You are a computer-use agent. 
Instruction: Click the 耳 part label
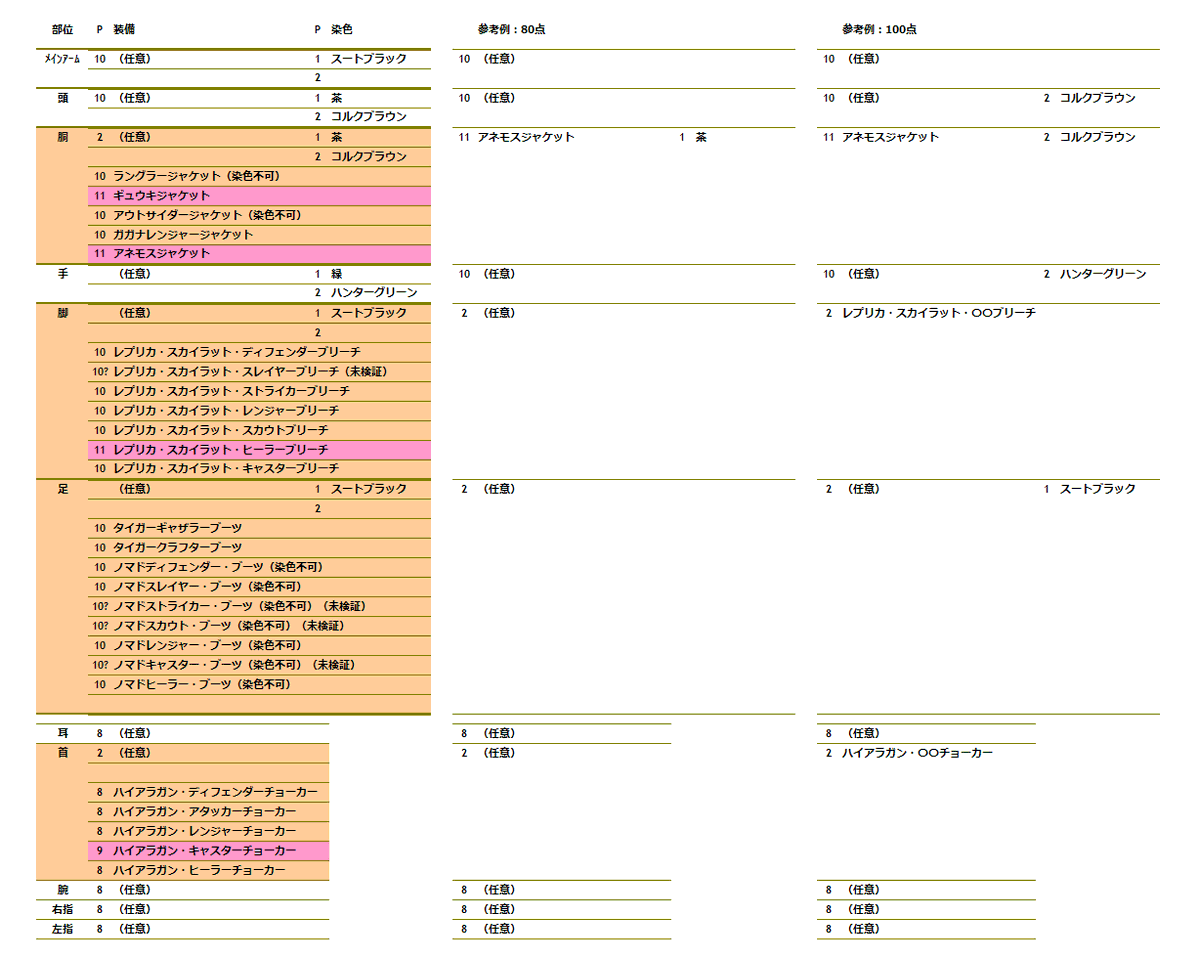(62, 733)
